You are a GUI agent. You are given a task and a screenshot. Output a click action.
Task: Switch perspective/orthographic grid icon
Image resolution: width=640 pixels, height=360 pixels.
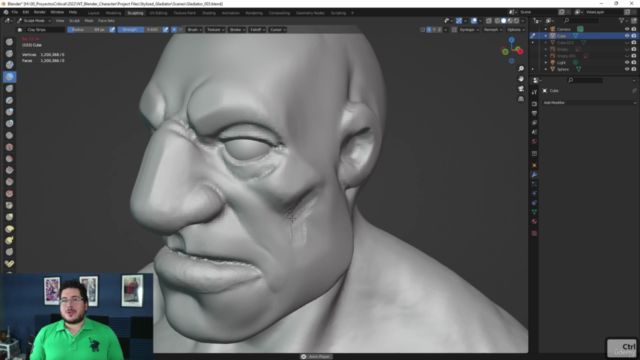[521, 99]
